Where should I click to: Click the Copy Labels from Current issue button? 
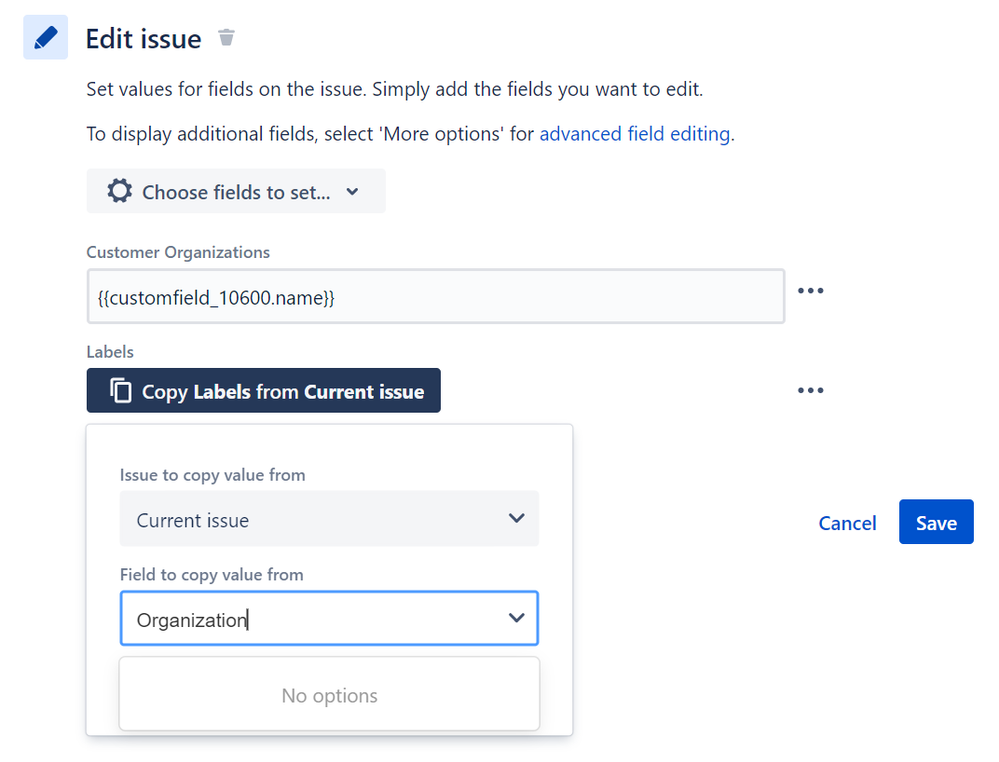pos(264,391)
